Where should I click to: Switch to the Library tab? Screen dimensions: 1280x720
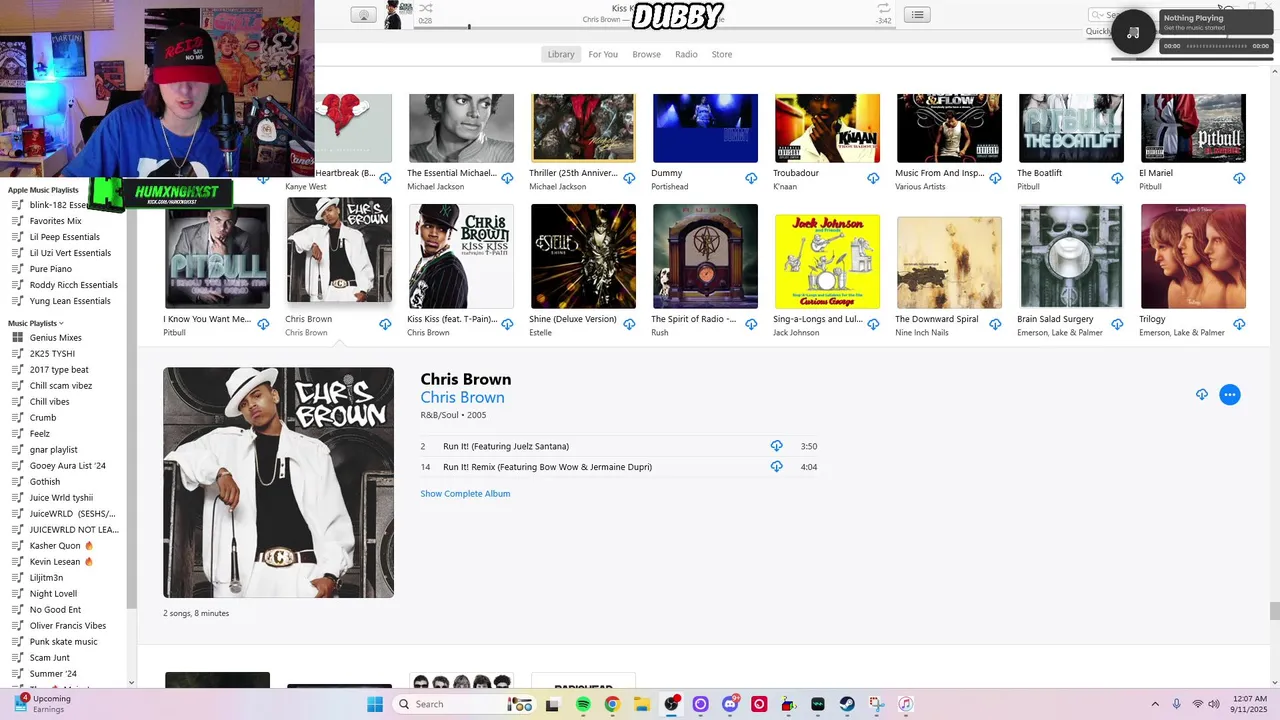[x=561, y=54]
